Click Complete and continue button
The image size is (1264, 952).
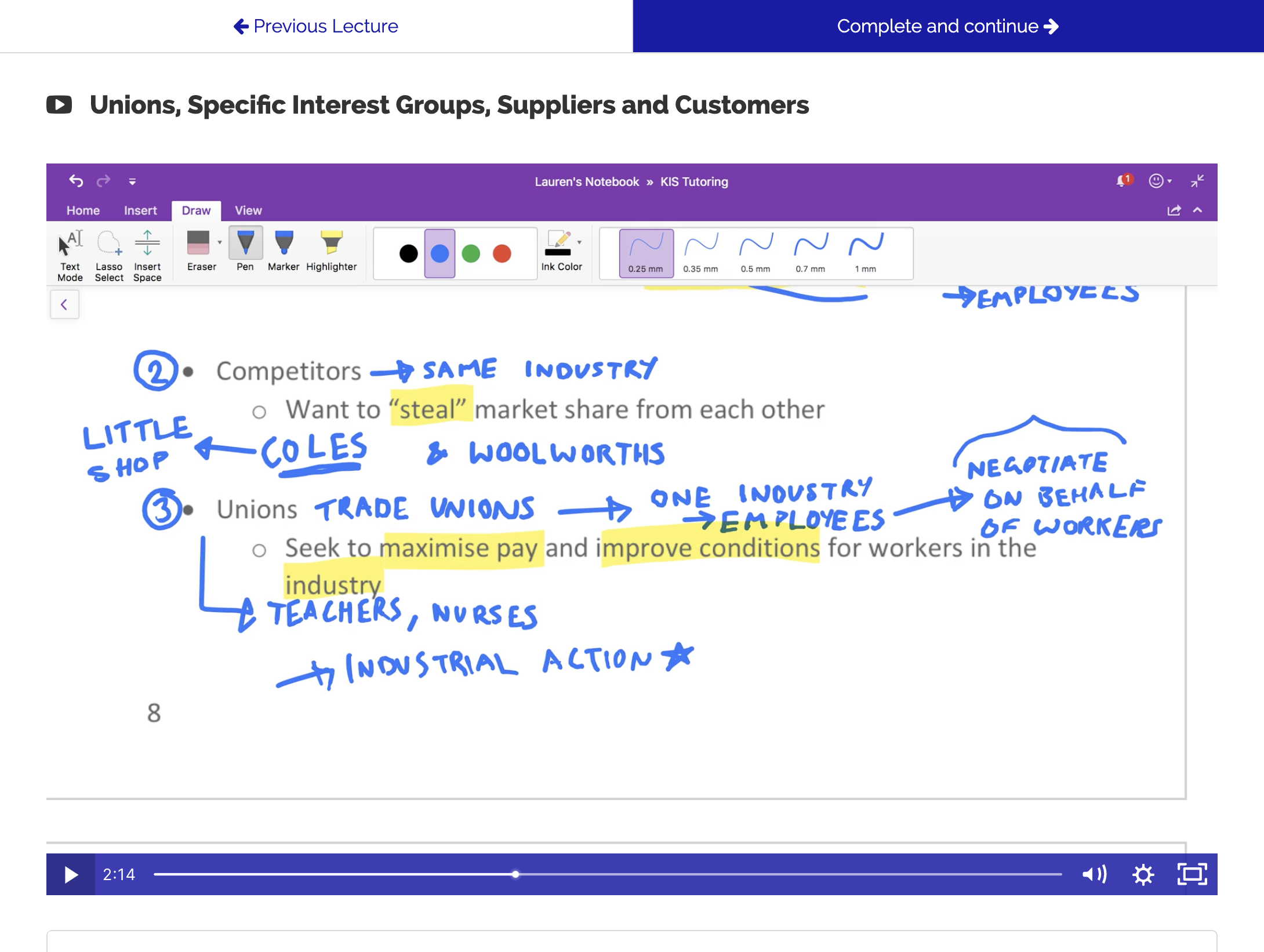pyautogui.click(x=947, y=26)
